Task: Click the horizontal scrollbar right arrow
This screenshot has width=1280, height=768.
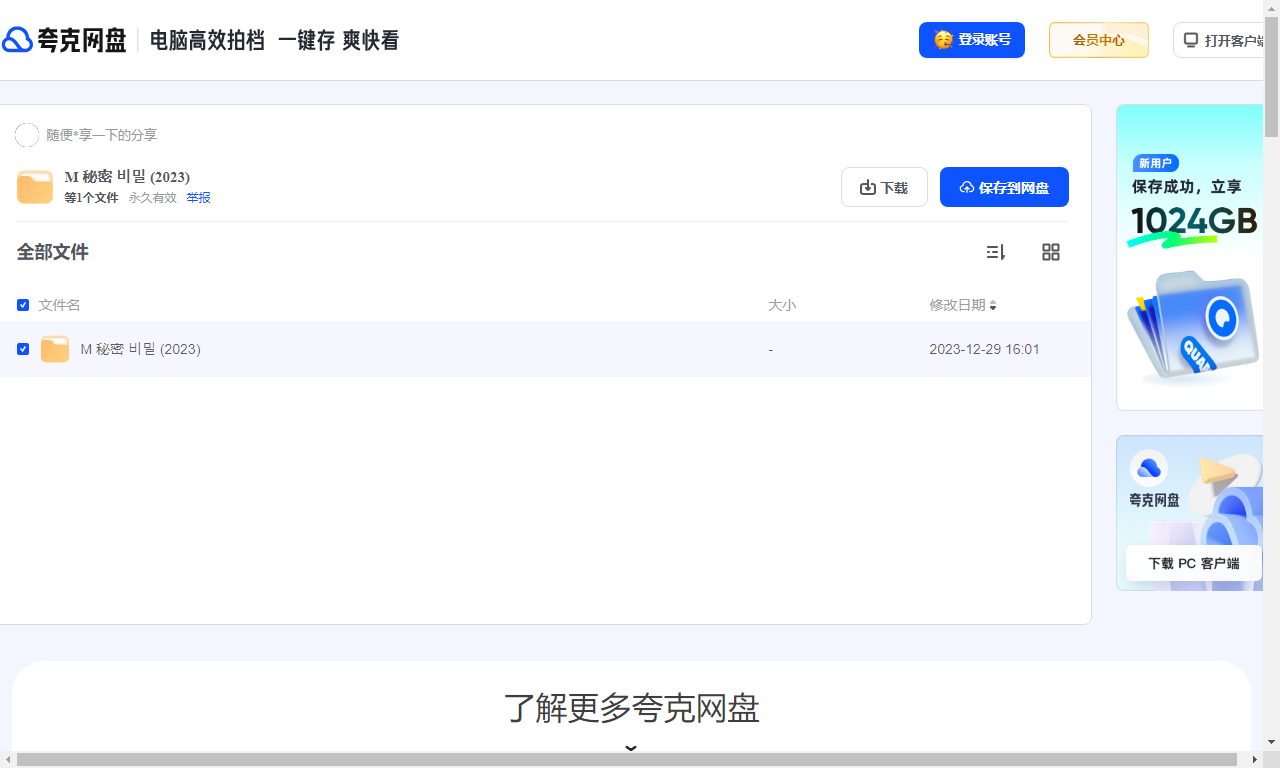Action: click(x=1255, y=760)
